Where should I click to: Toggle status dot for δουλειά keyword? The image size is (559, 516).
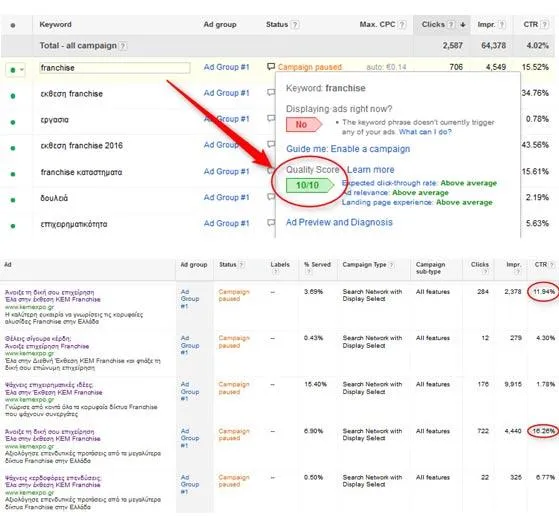13,200
